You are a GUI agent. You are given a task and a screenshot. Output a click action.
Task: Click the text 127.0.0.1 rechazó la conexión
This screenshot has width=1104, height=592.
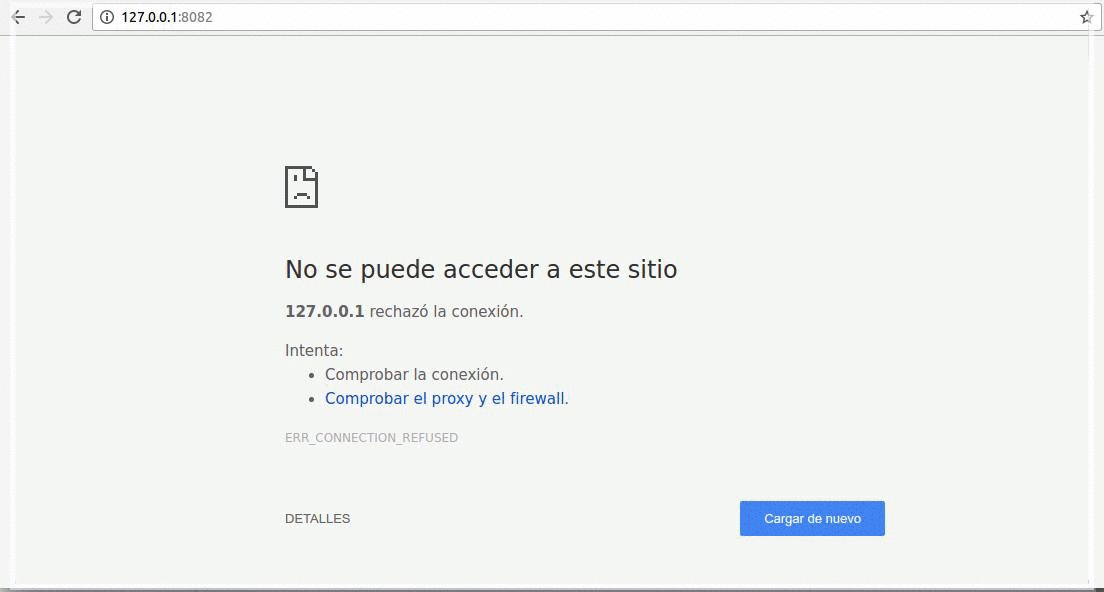[x=404, y=312]
